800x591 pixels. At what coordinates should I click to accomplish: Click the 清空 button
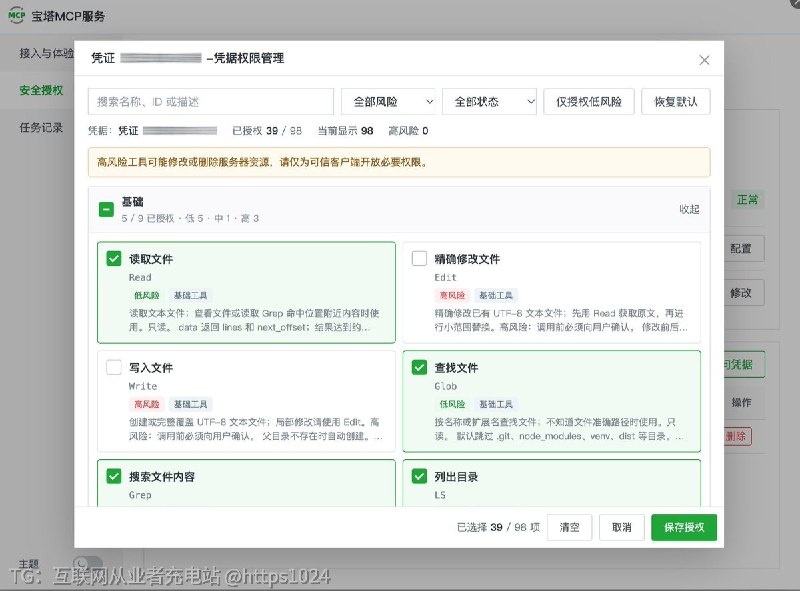click(x=569, y=527)
